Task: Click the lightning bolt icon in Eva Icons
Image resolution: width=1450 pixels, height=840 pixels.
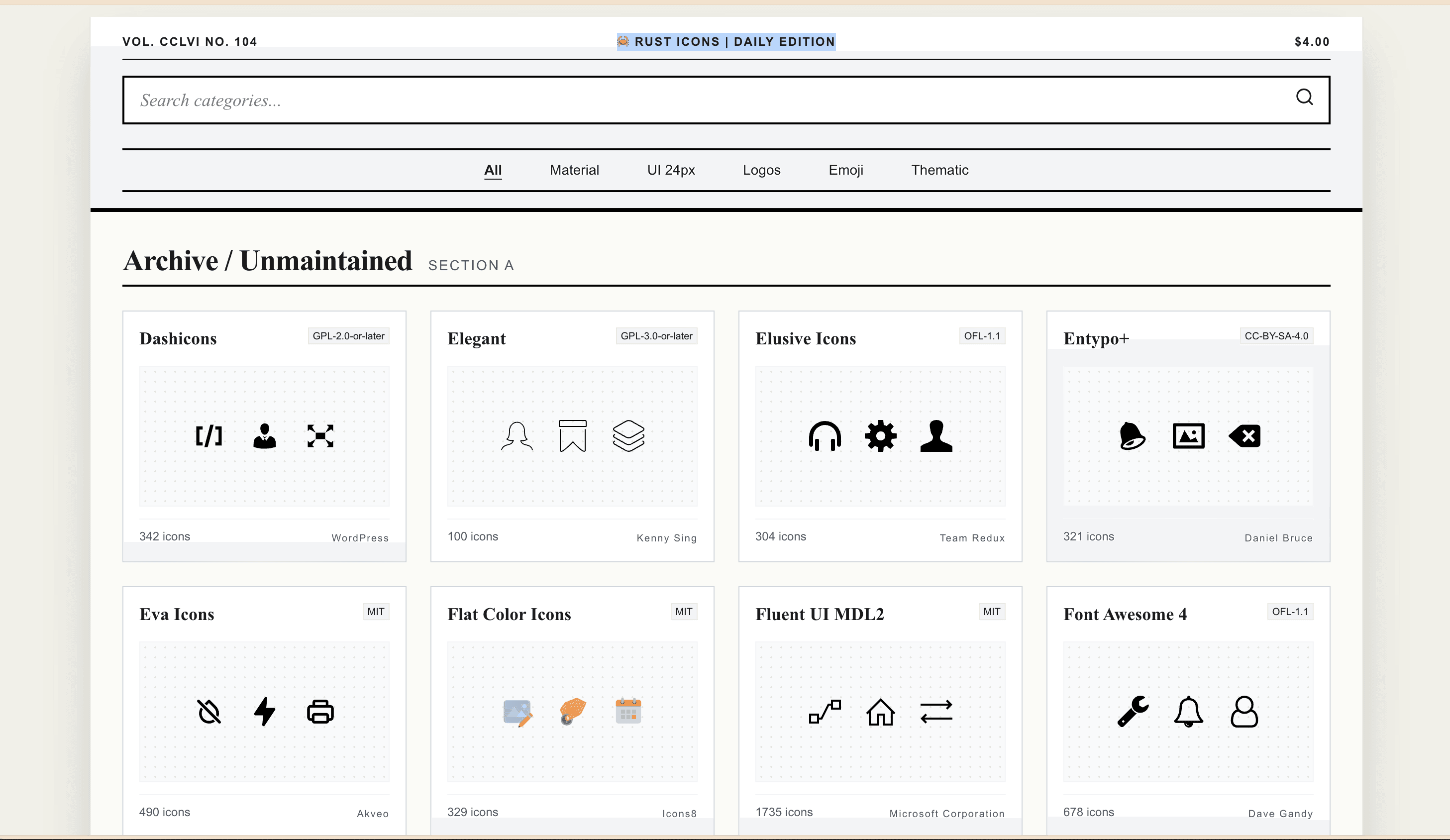Action: pyautogui.click(x=265, y=712)
